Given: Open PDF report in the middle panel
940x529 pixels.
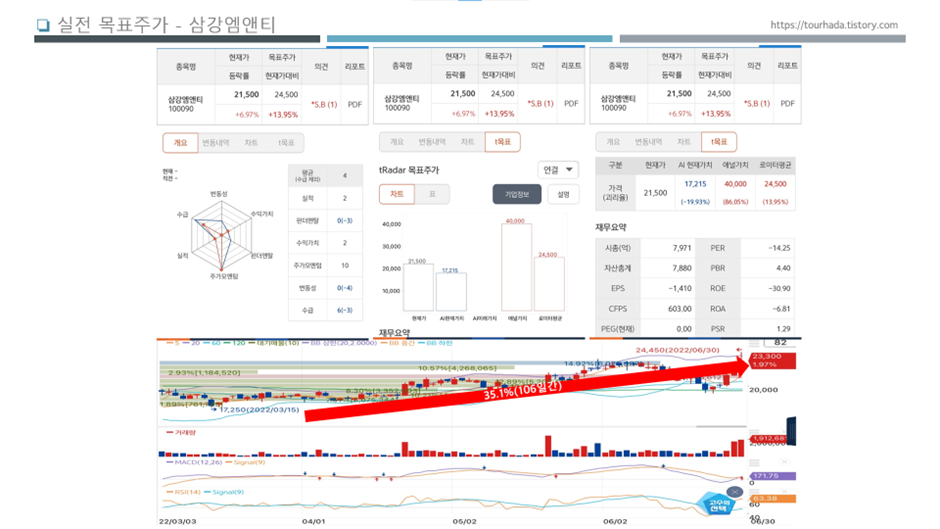Looking at the screenshot, I should click(571, 104).
